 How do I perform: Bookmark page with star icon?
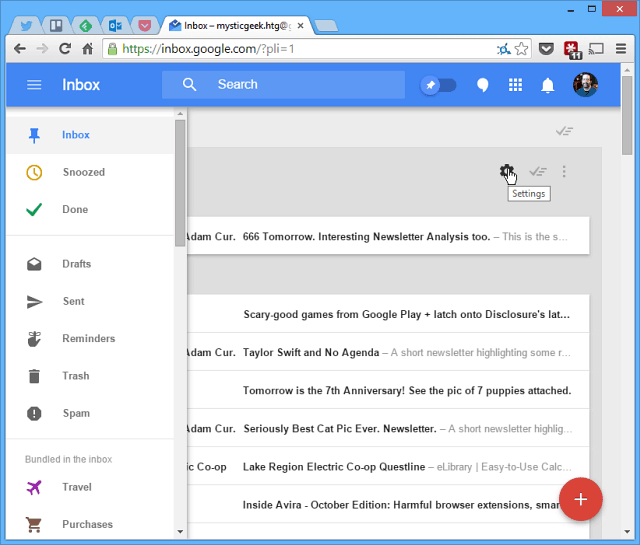coord(521,49)
